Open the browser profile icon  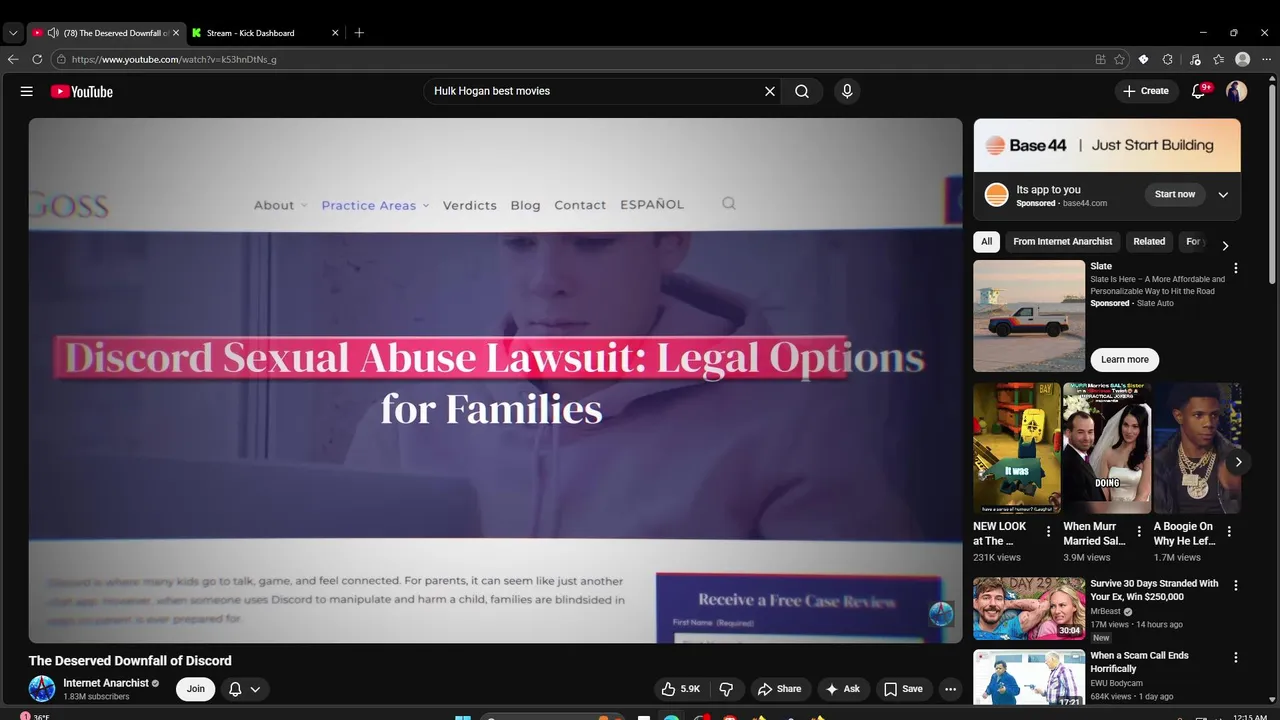click(x=1243, y=59)
